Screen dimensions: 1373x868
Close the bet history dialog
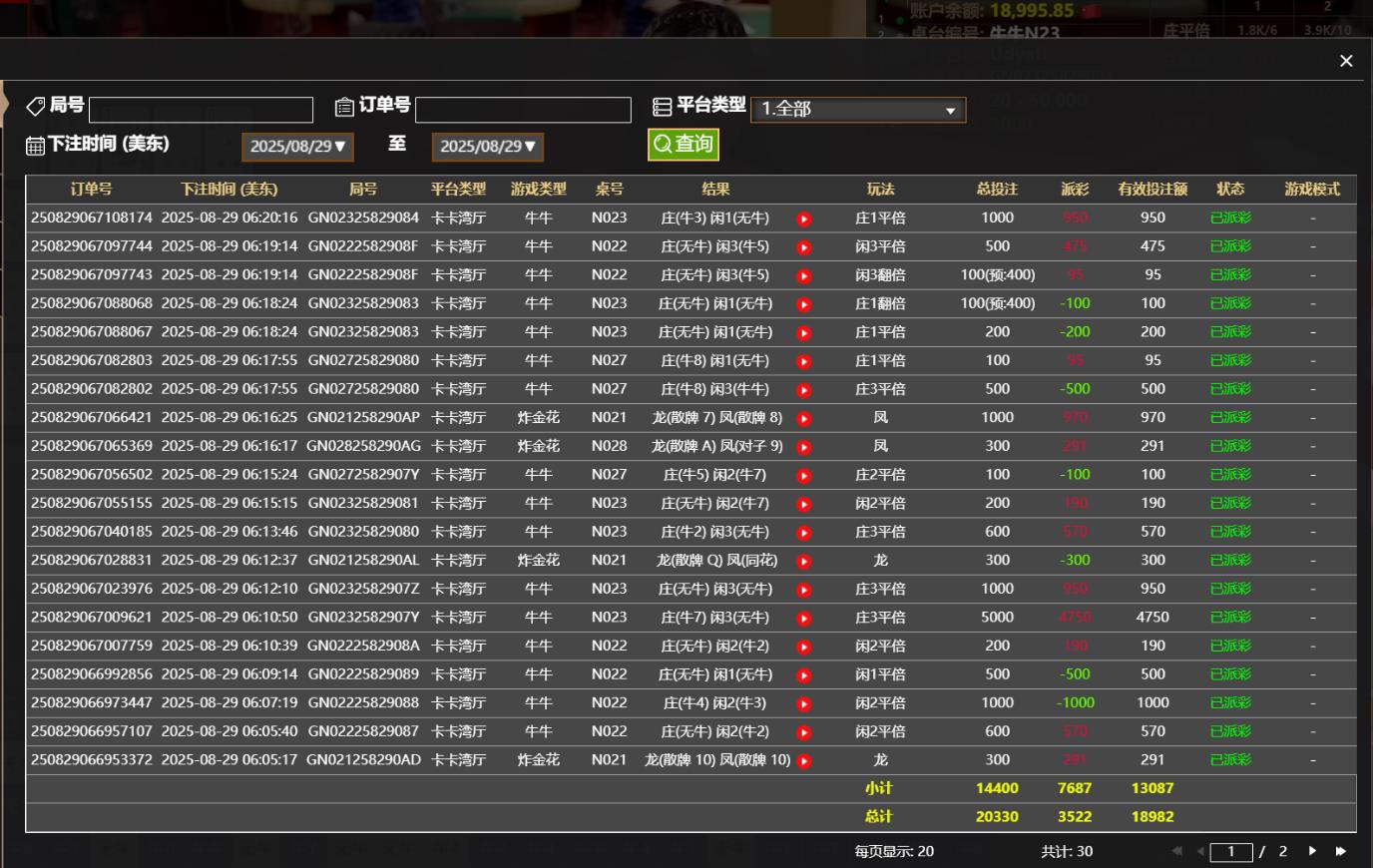pyautogui.click(x=1346, y=61)
